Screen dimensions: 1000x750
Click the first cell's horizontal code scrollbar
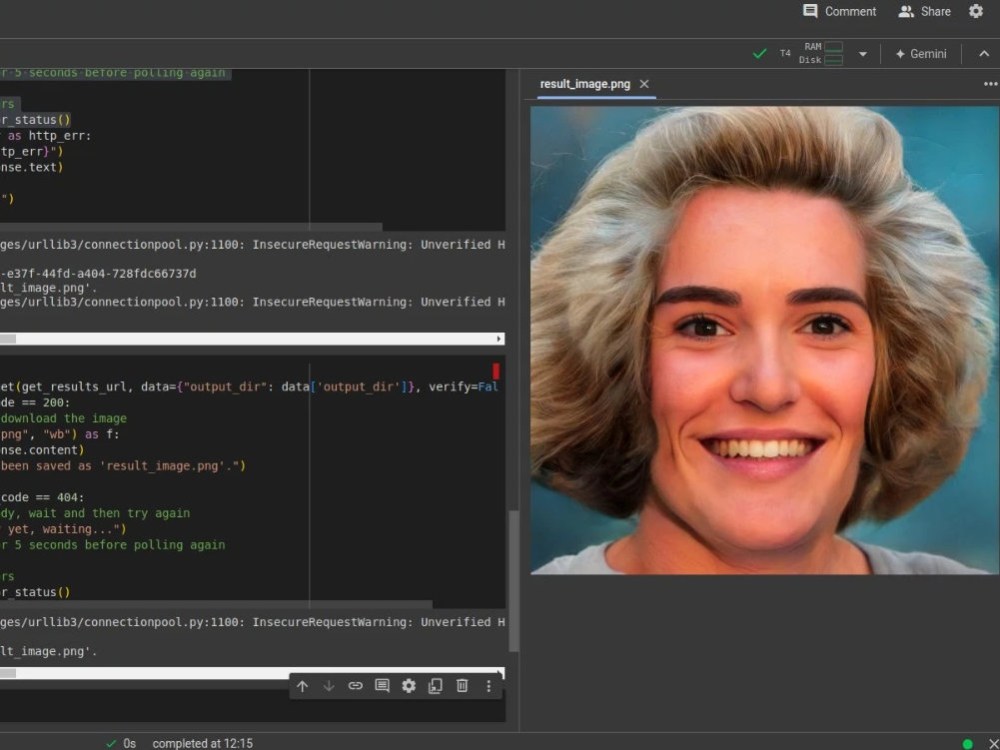191,227
